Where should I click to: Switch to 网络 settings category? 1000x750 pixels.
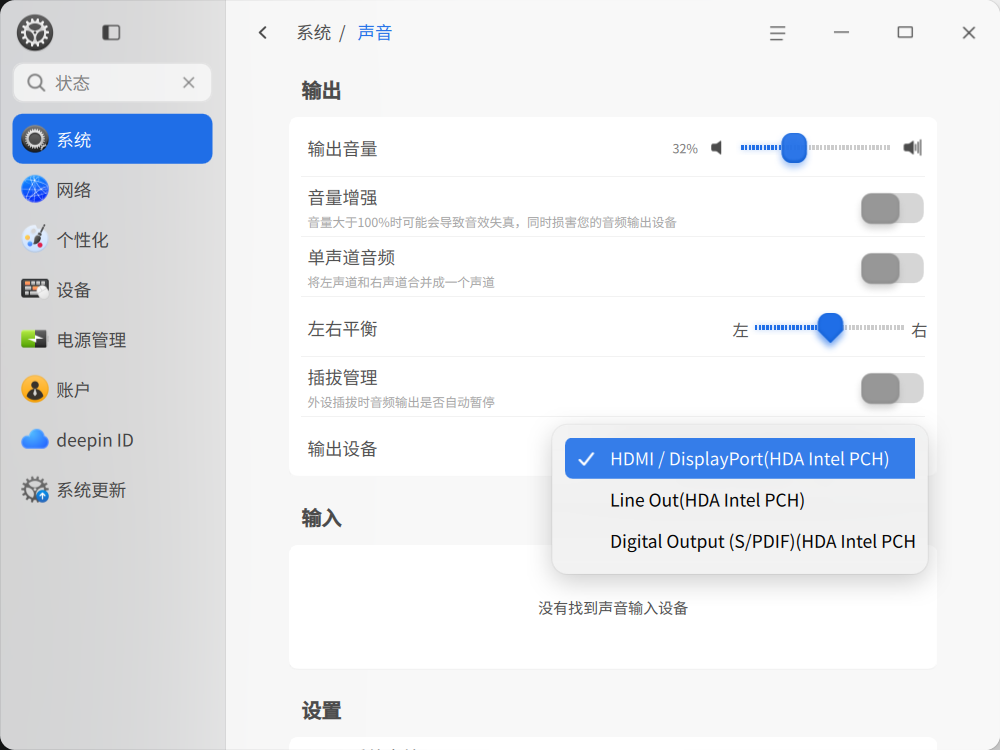112,189
